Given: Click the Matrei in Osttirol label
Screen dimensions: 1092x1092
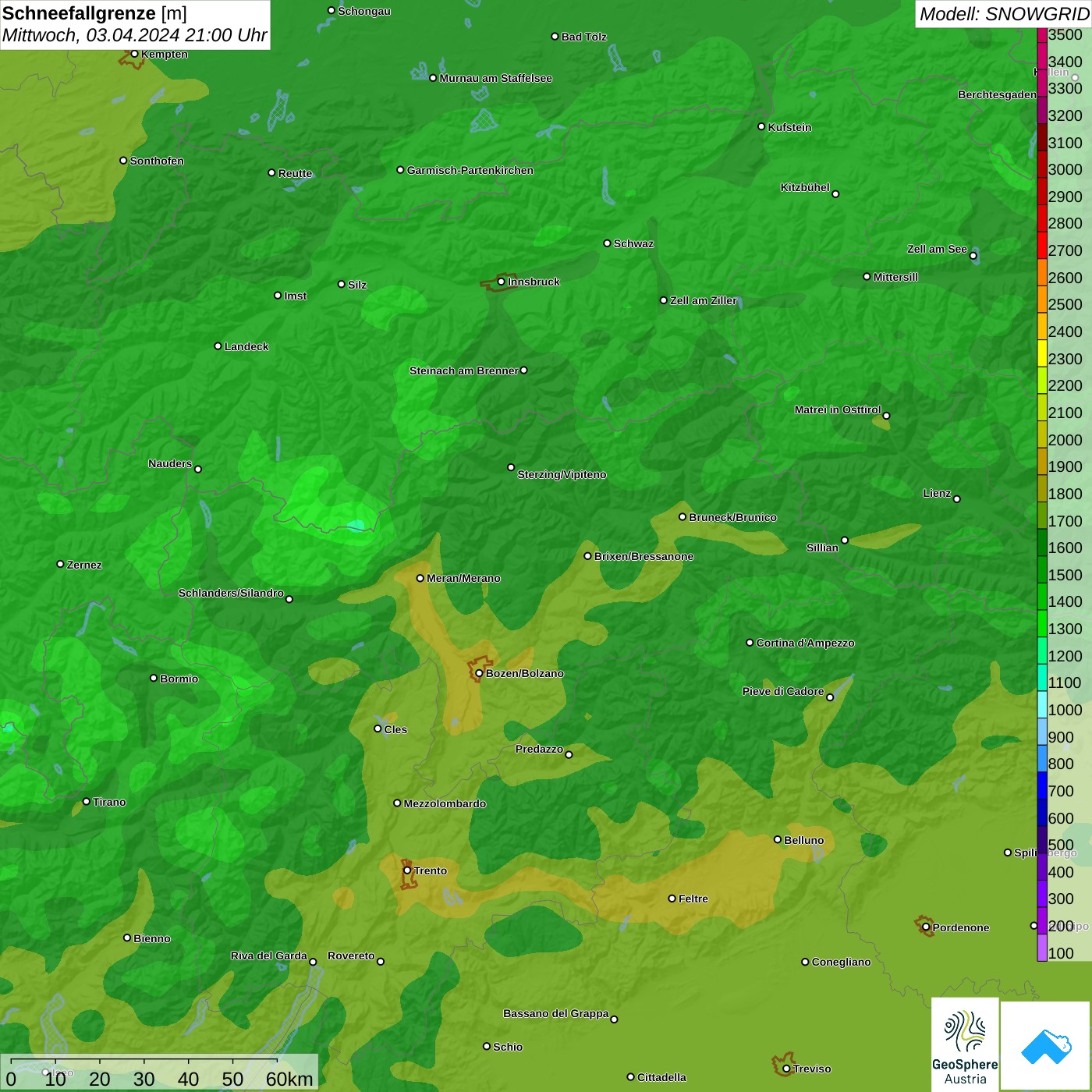Looking at the screenshot, I should [838, 409].
